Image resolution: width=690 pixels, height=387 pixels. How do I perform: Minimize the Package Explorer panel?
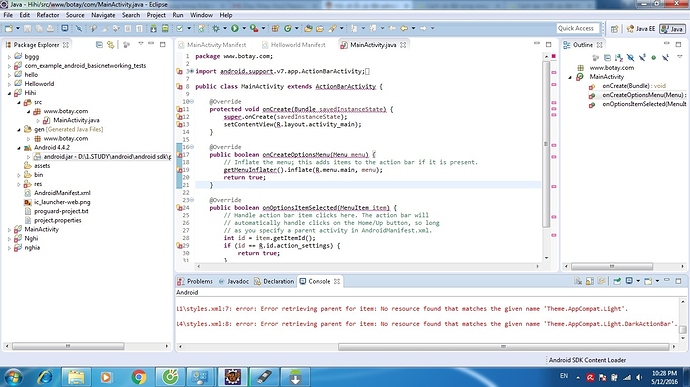[151, 44]
